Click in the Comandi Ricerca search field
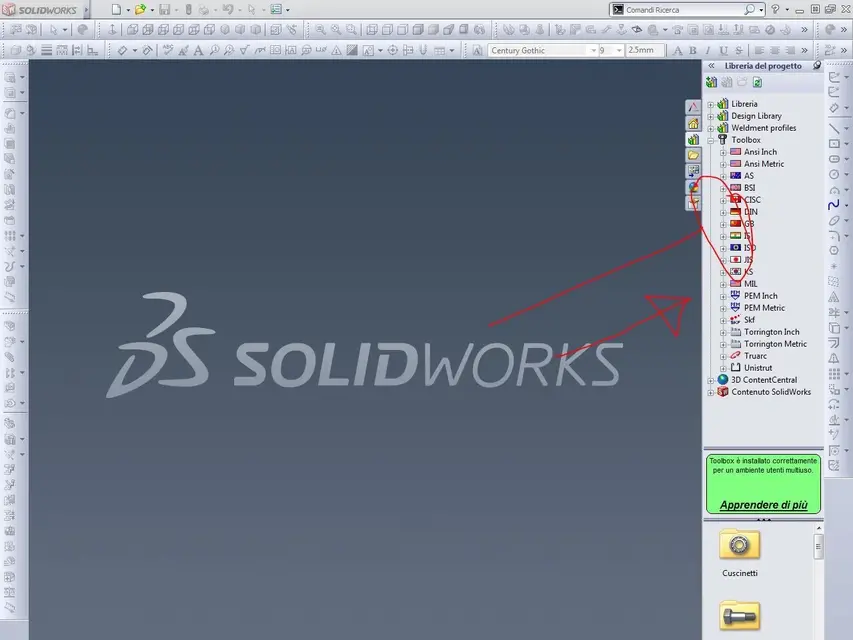853x640 pixels. [683, 9]
